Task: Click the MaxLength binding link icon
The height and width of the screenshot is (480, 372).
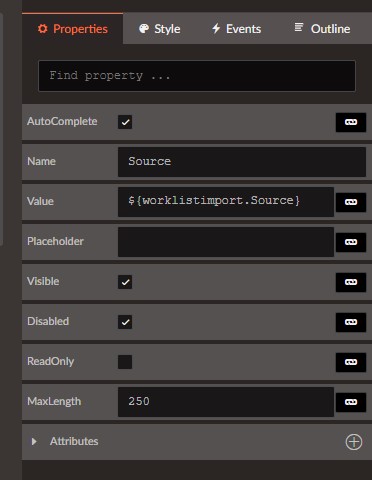Action: click(x=351, y=402)
